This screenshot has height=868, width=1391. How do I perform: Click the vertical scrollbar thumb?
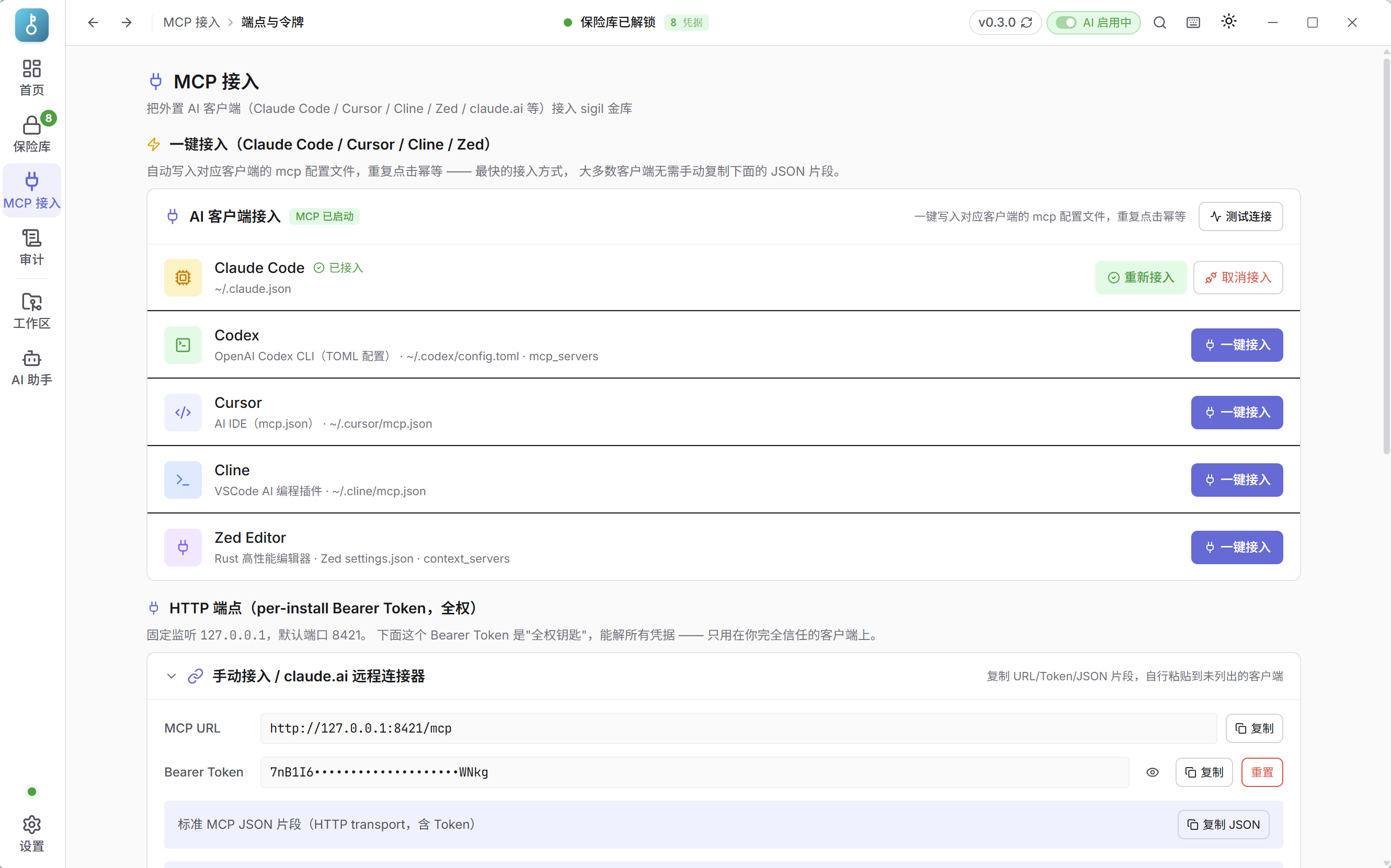pos(1386,256)
